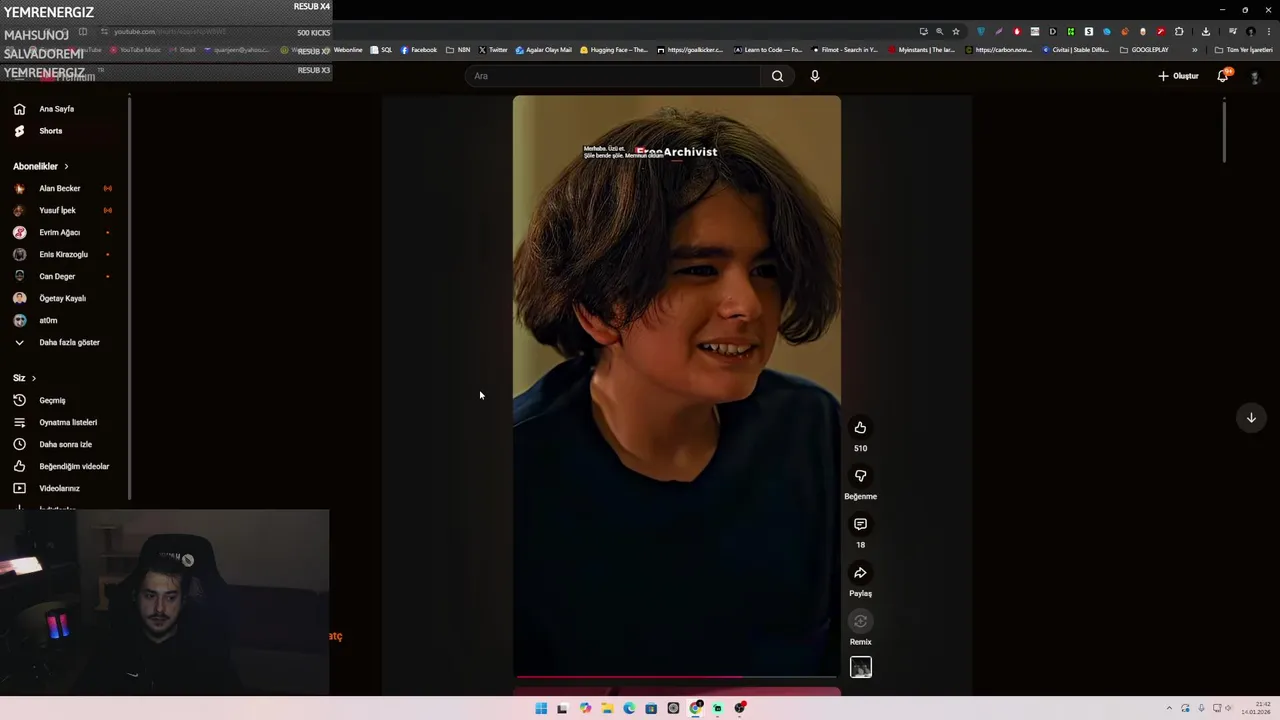
Task: Expand the Siz section chevron
Action: click(33, 378)
